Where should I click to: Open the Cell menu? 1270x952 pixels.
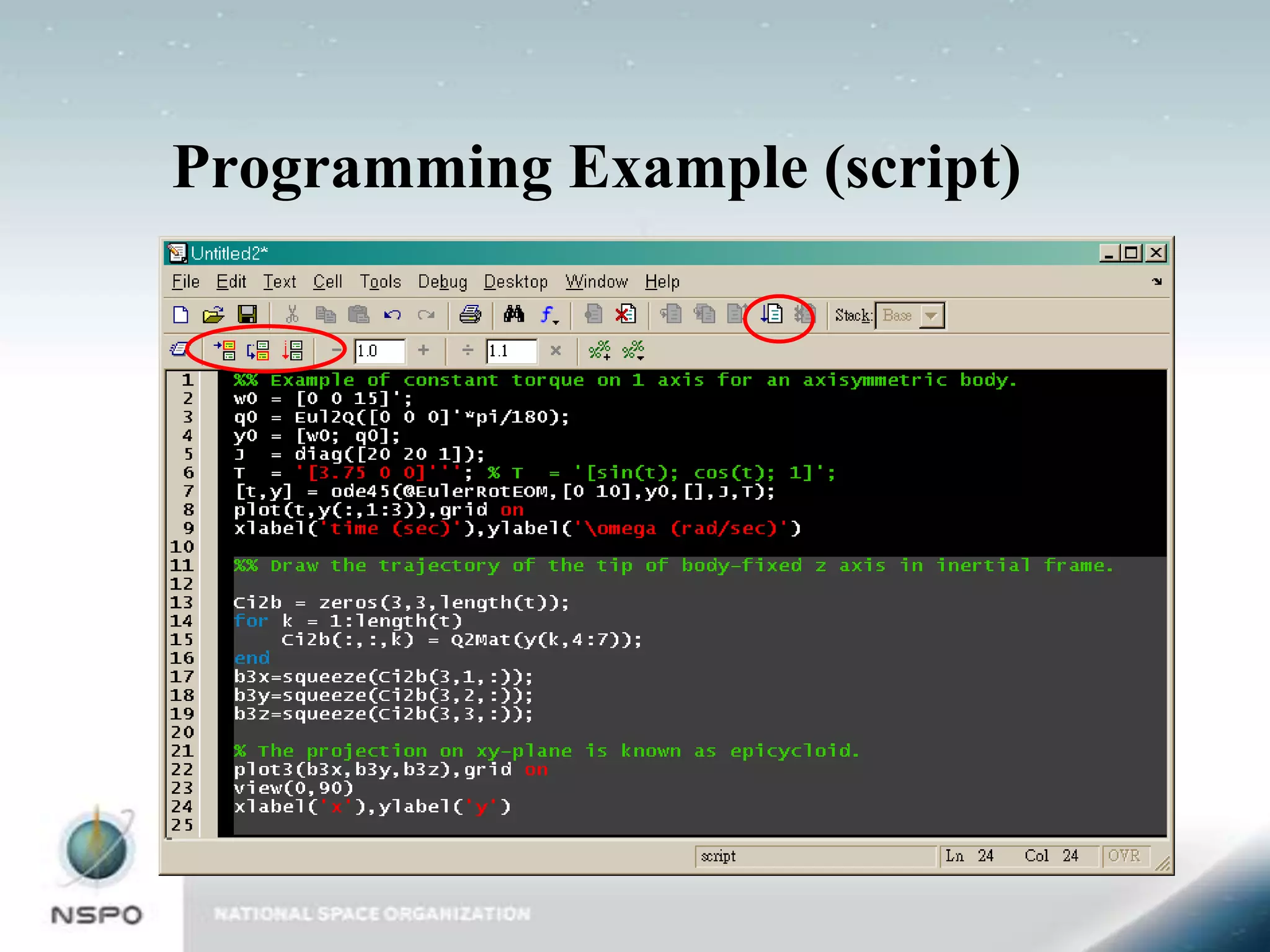click(x=327, y=282)
